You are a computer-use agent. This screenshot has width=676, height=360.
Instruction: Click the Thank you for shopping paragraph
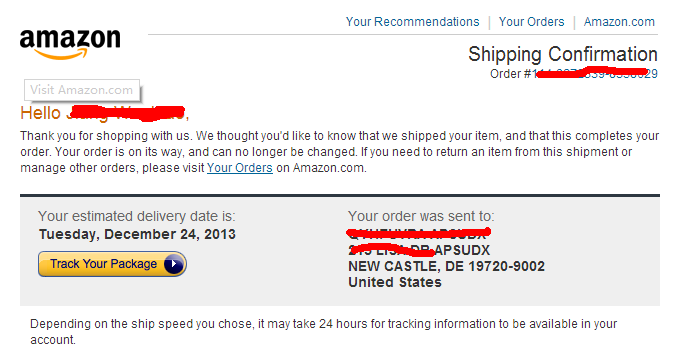point(339,152)
